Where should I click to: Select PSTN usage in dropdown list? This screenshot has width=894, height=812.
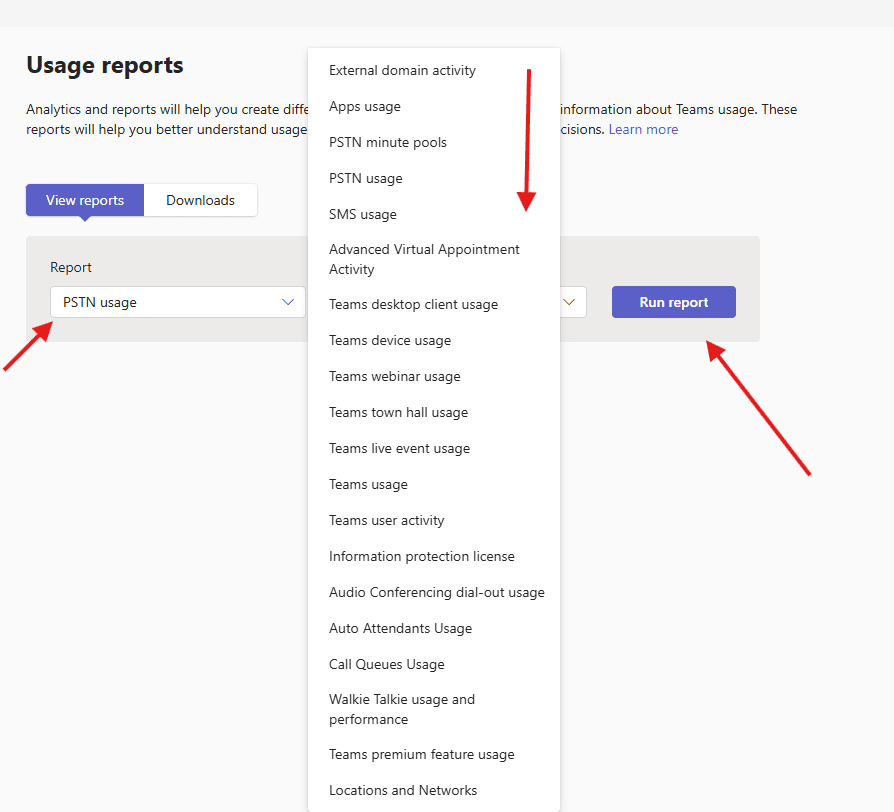click(x=366, y=179)
